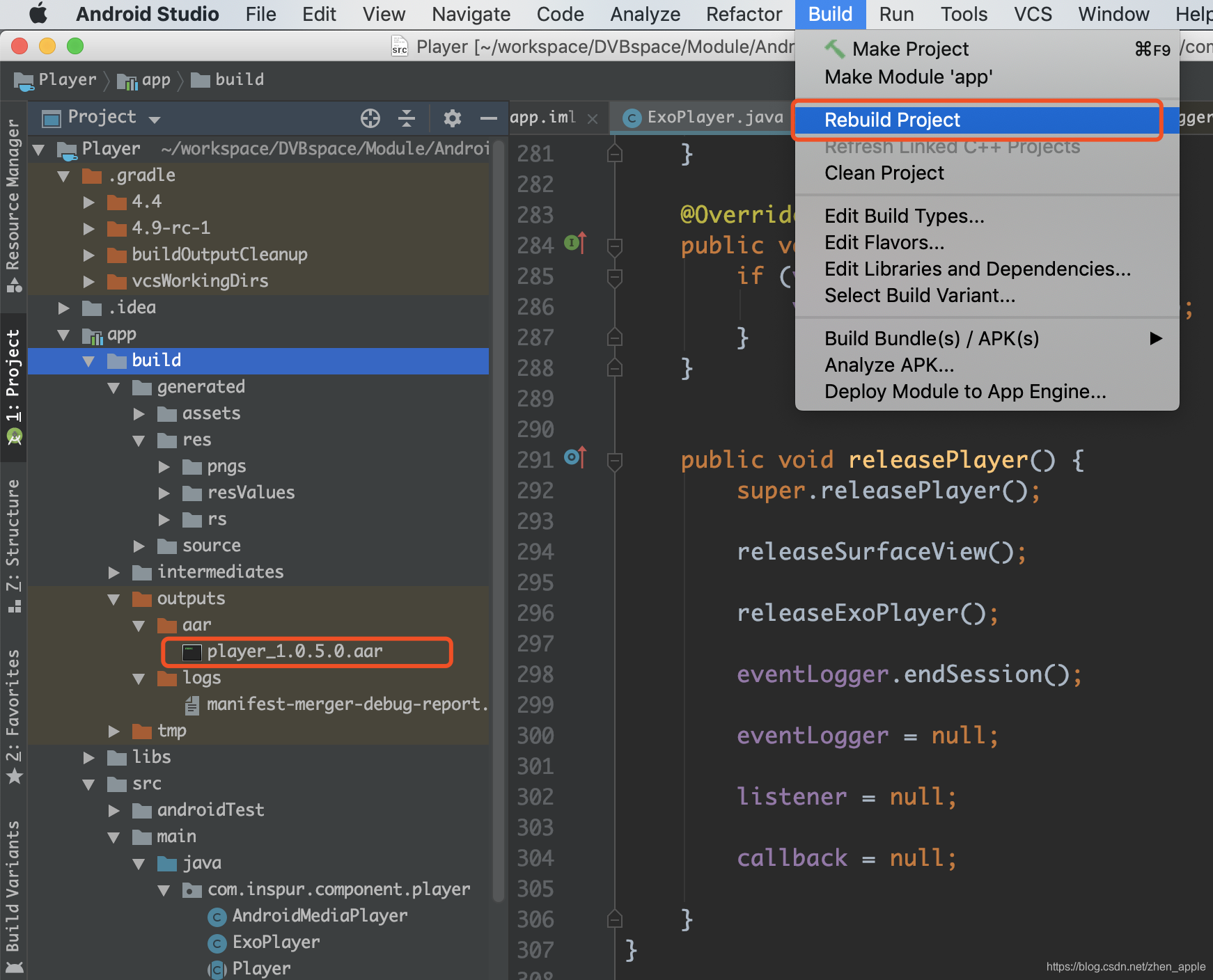1213x980 pixels.
Task: Click app in the breadcrumb bar
Action: [144, 80]
